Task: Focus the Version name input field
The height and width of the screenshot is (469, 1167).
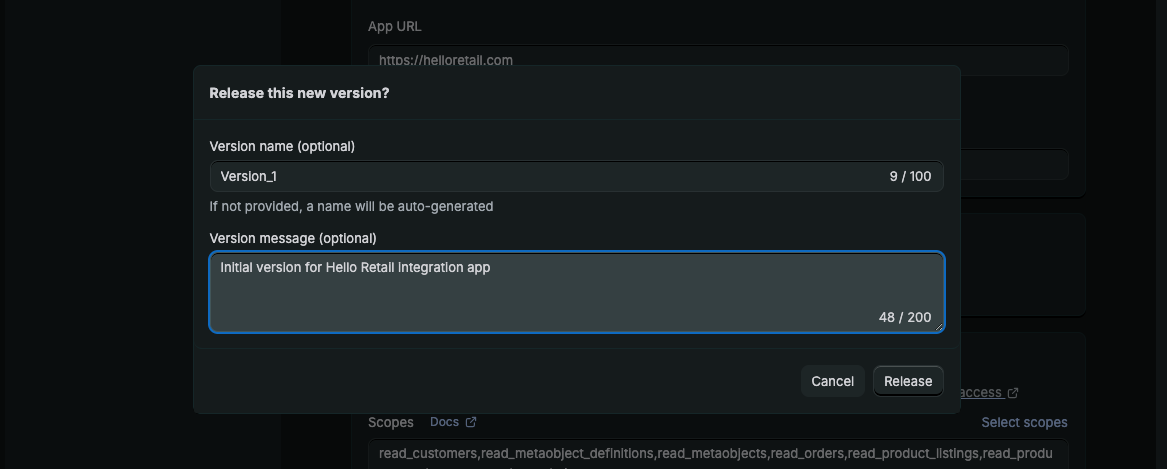Action: [x=540, y=176]
